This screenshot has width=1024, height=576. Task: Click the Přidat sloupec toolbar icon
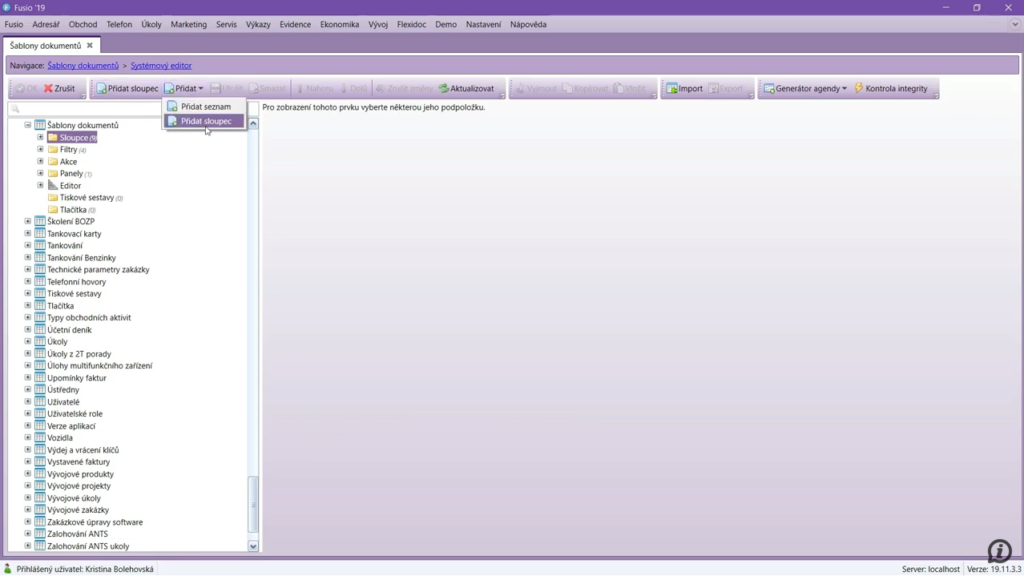100,89
